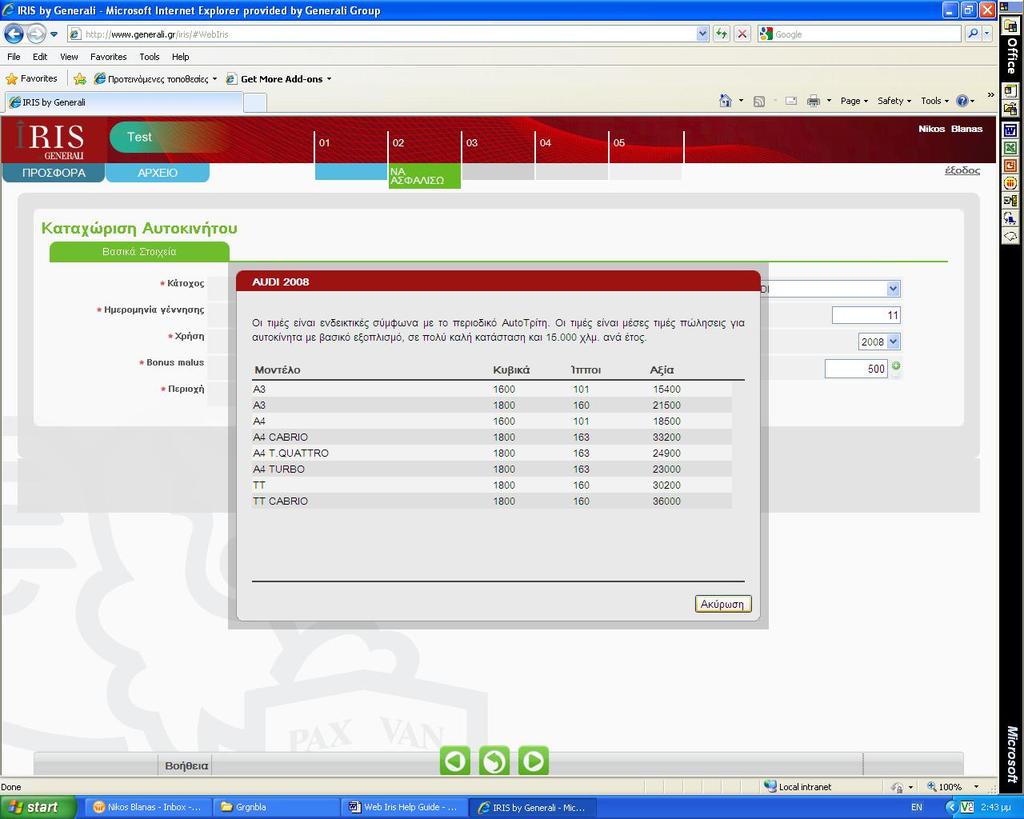Open the Favorites menu

coord(108,57)
